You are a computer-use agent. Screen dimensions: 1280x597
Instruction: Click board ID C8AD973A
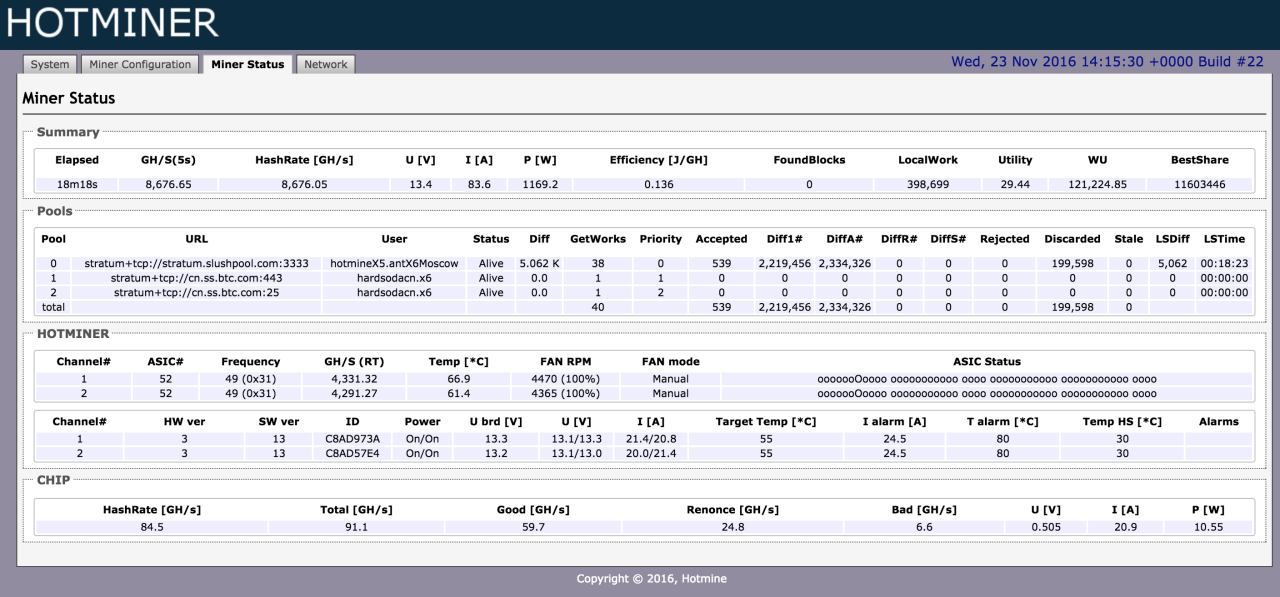(x=352, y=439)
